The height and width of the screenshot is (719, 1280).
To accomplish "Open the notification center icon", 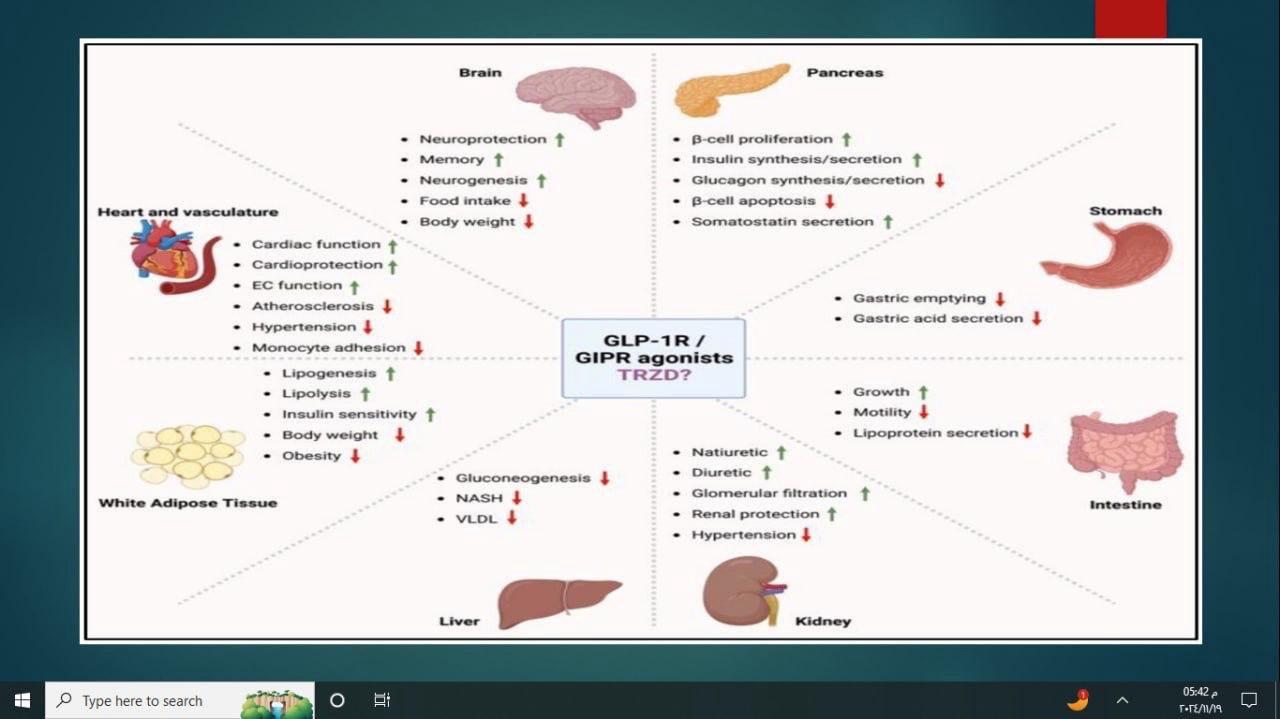I will coord(1249,700).
